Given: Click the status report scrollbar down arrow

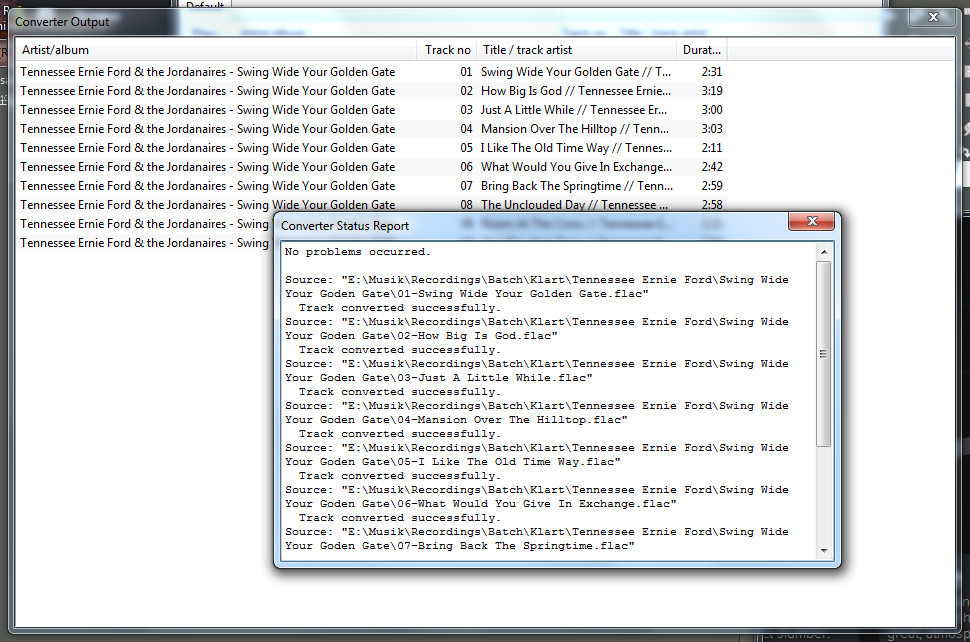Looking at the screenshot, I should (823, 550).
